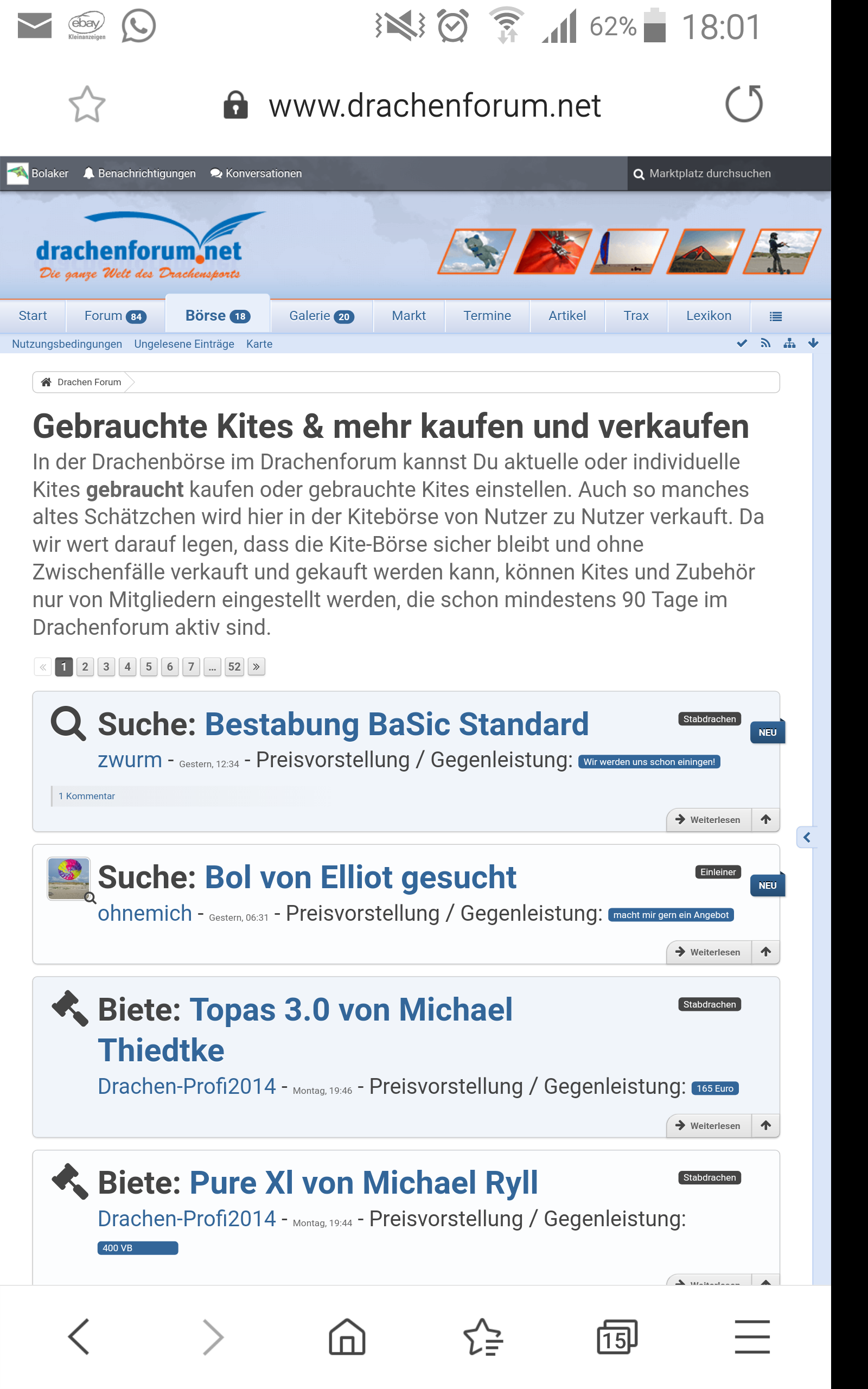Viewport: 868px width, 1389px height.
Task: Open the RSS feed icon
Action: tap(765, 343)
